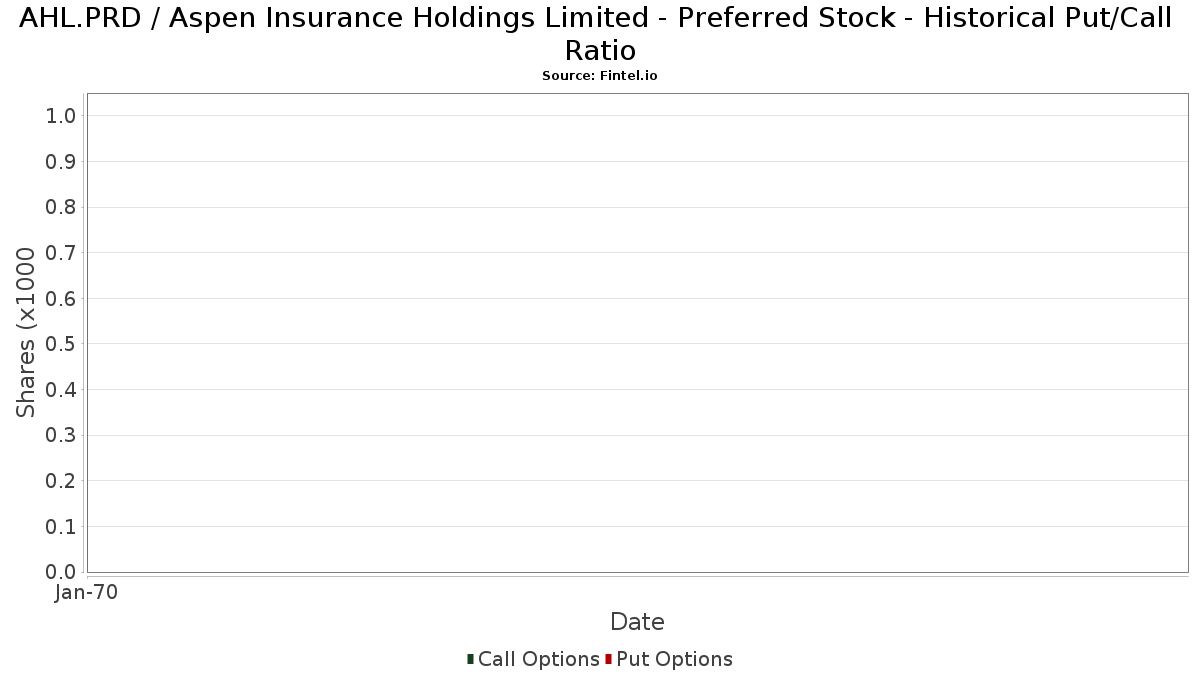Image resolution: width=1200 pixels, height=675 pixels.
Task: Toggle the Call Options legend label
Action: point(538,659)
